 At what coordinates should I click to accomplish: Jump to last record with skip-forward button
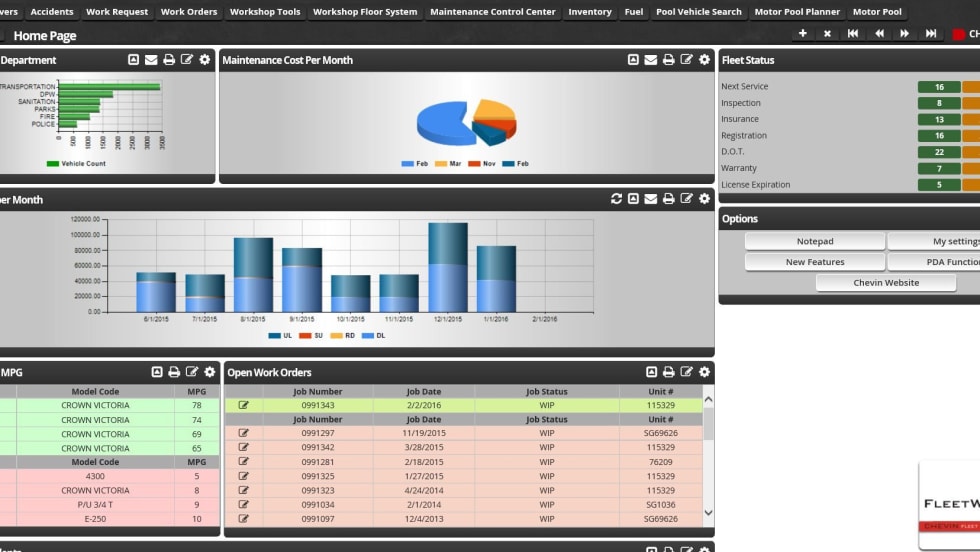[931, 34]
